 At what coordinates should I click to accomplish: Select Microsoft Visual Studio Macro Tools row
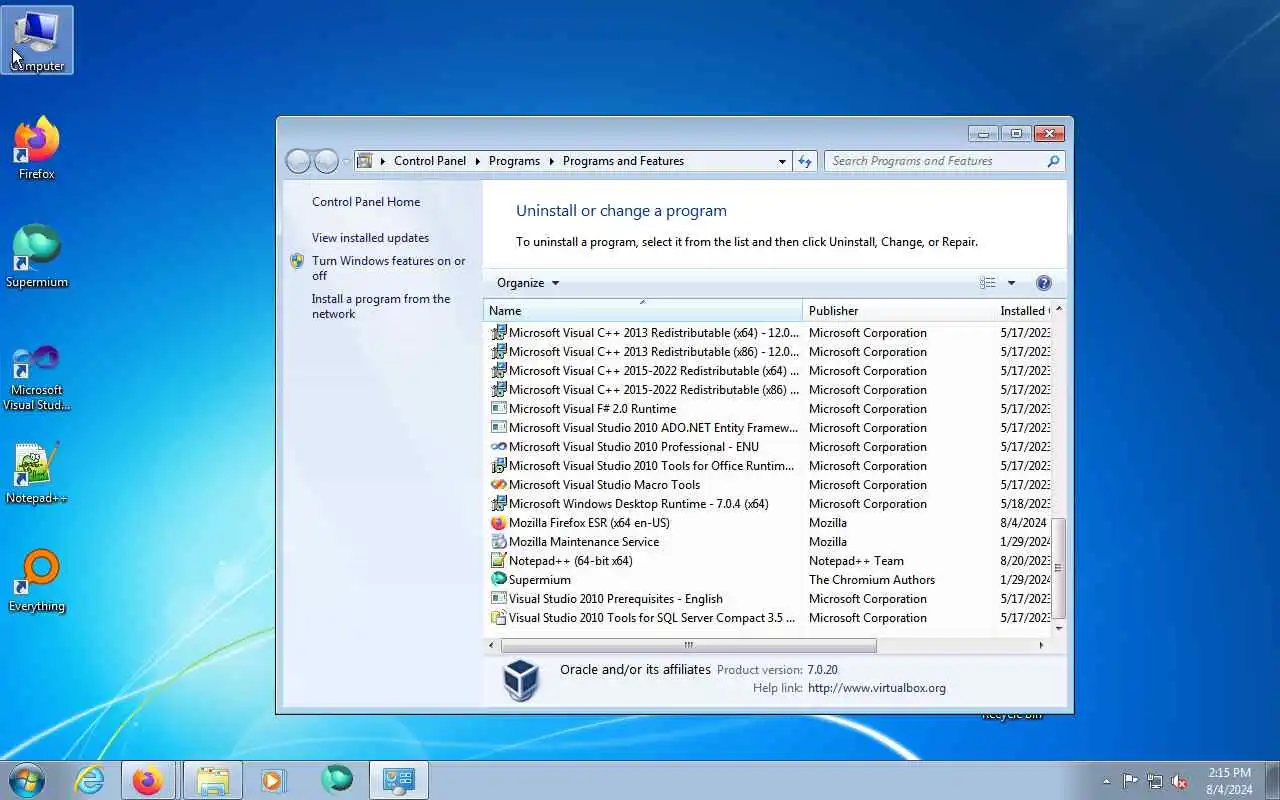point(769,485)
